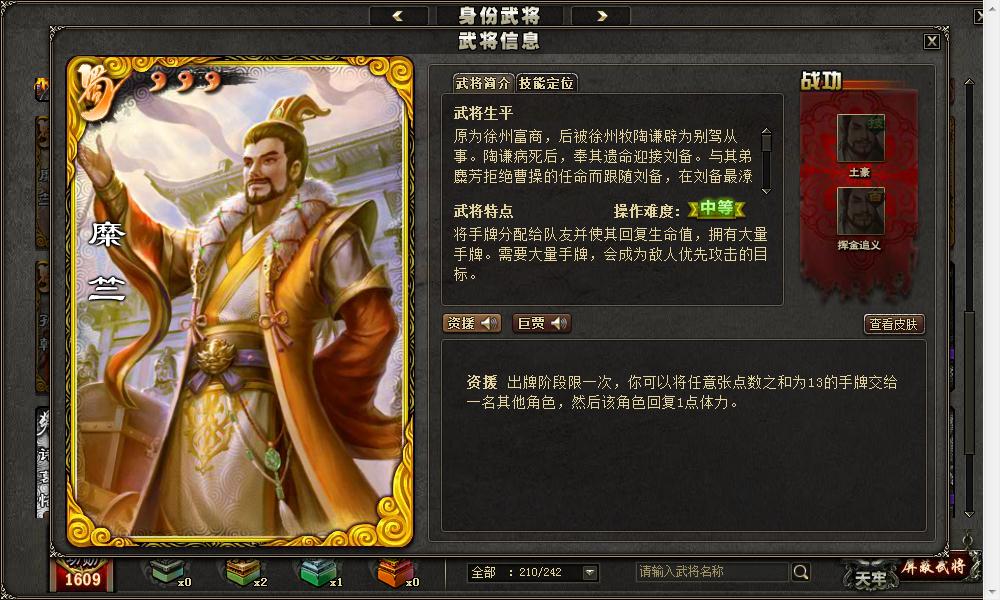Viewport: 1000px width, 600px height.
Task: Switch to 技能定位 tab
Action: click(x=547, y=83)
